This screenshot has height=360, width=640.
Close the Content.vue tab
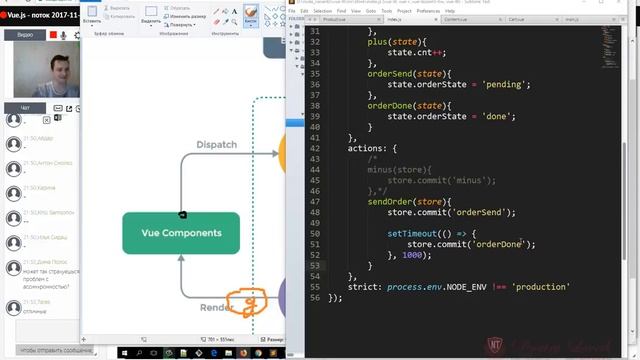click(500, 20)
